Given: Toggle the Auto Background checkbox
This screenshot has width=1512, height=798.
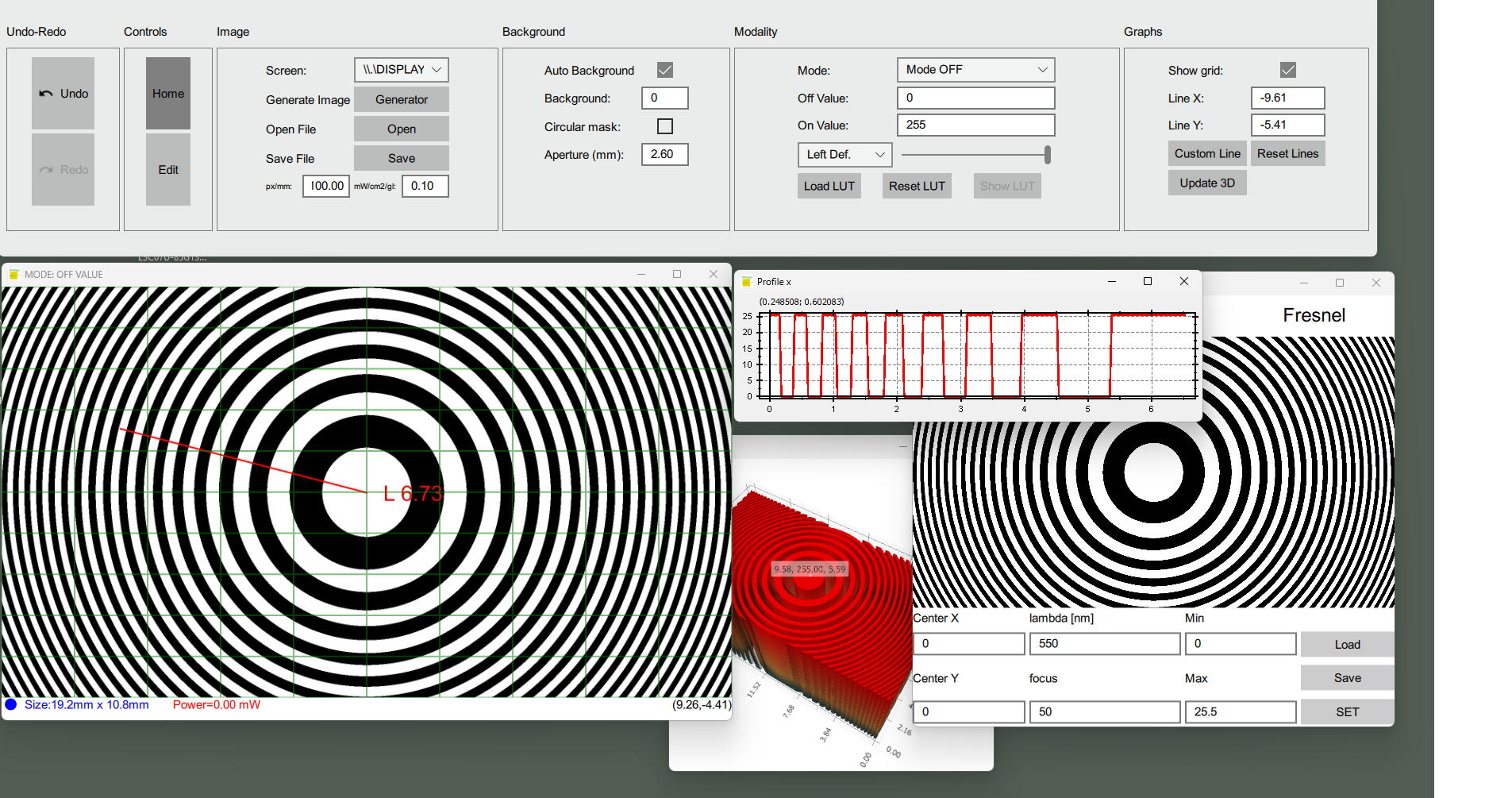Looking at the screenshot, I should [665, 70].
